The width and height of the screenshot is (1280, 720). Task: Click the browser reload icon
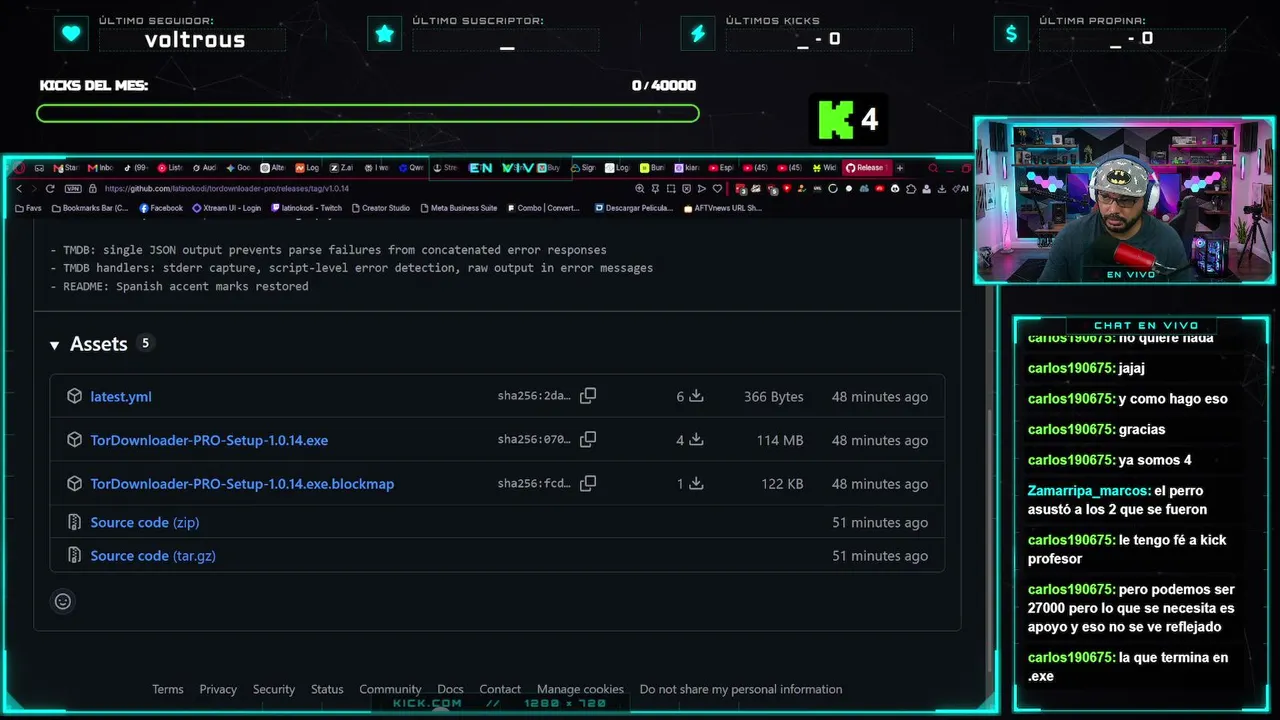50,188
